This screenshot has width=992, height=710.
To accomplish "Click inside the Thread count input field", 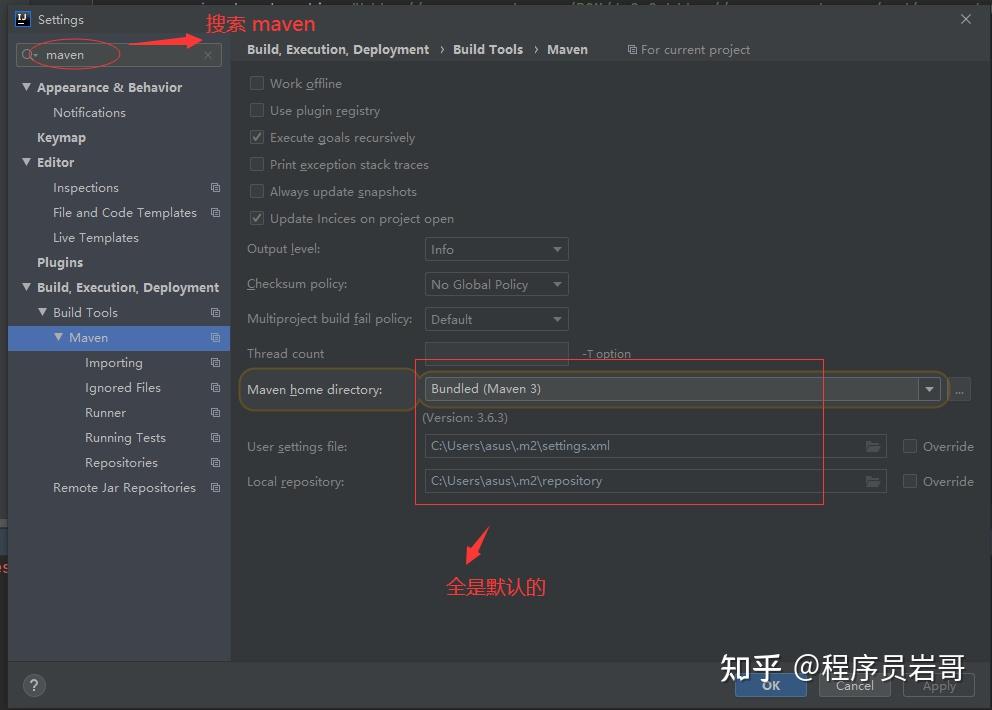I will (x=496, y=353).
